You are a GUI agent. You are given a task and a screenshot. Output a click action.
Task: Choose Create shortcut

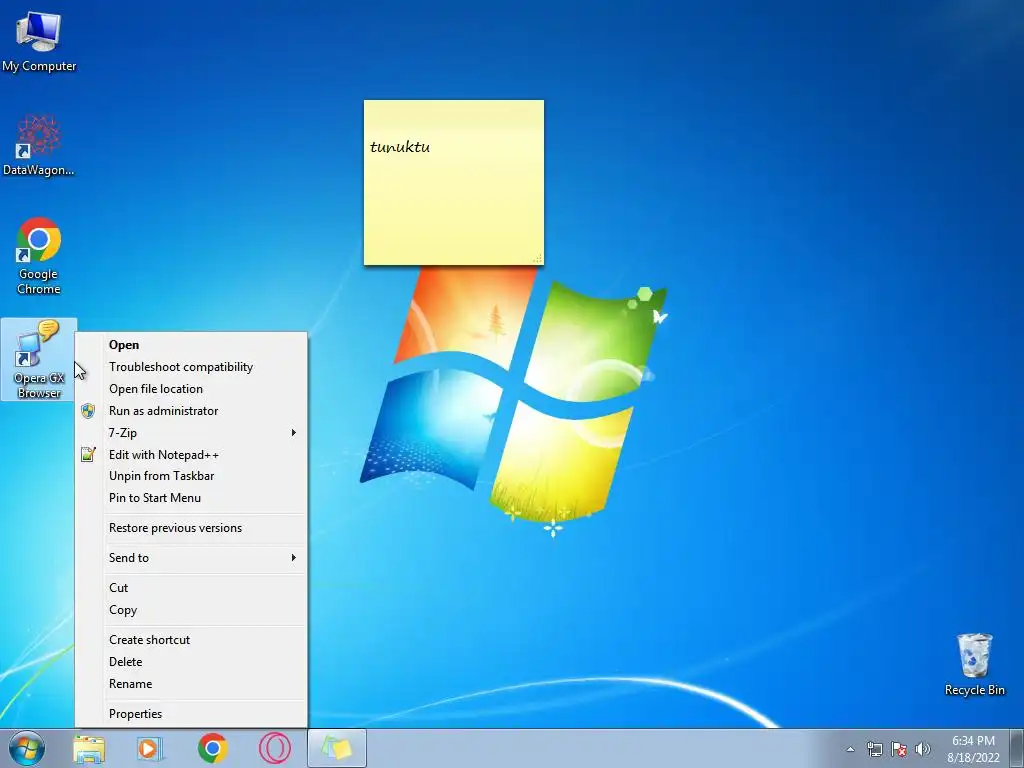pyautogui.click(x=191, y=640)
